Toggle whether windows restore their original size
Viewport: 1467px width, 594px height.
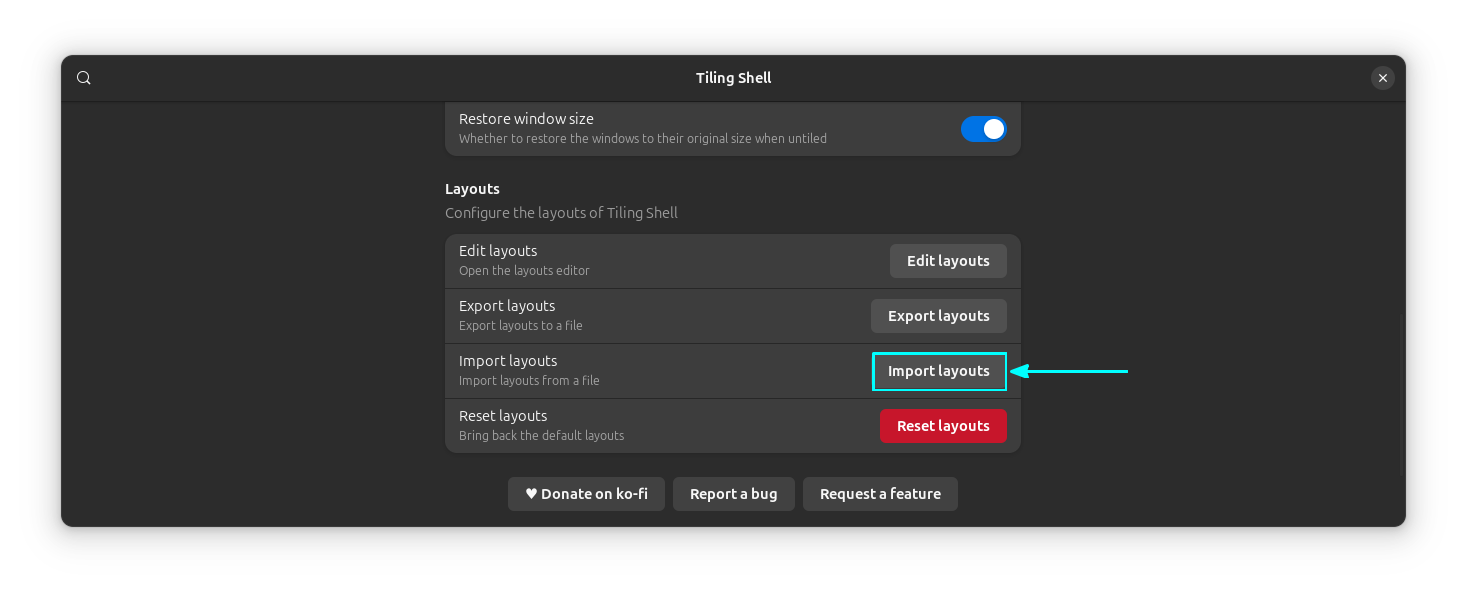(x=983, y=128)
